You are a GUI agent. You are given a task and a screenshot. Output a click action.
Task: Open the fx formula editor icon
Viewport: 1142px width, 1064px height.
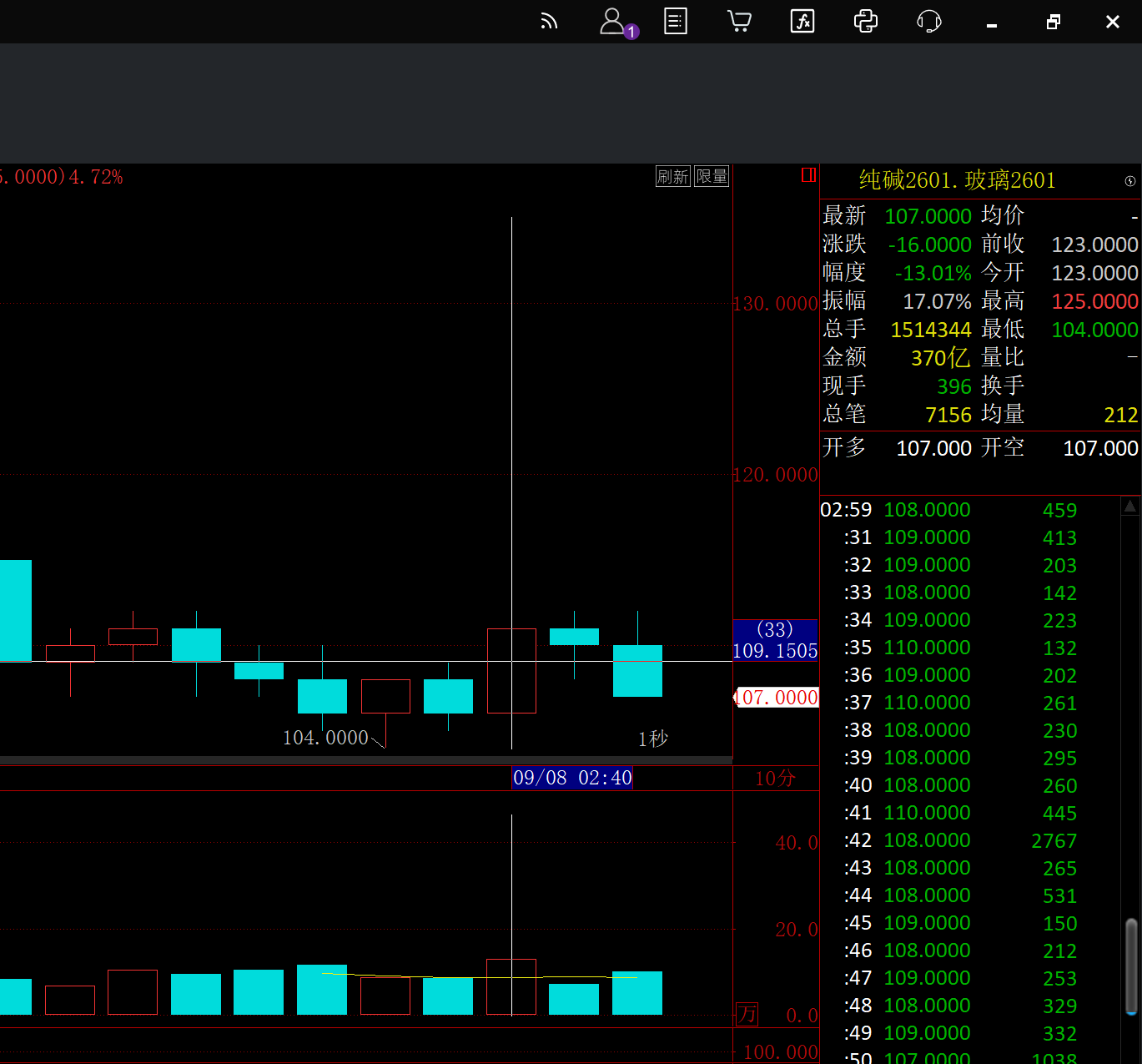(x=802, y=22)
